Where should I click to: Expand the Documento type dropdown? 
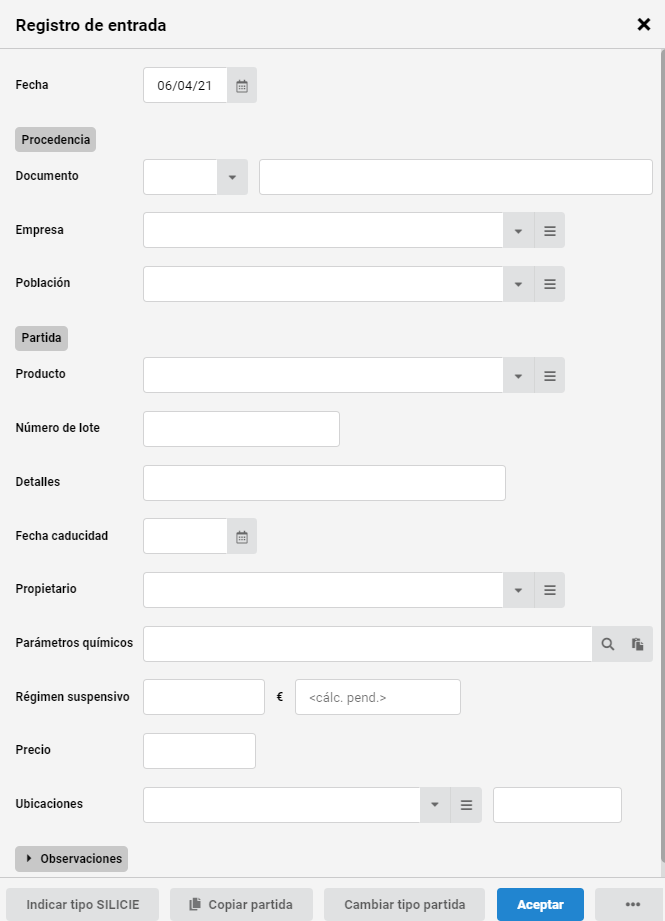click(232, 177)
